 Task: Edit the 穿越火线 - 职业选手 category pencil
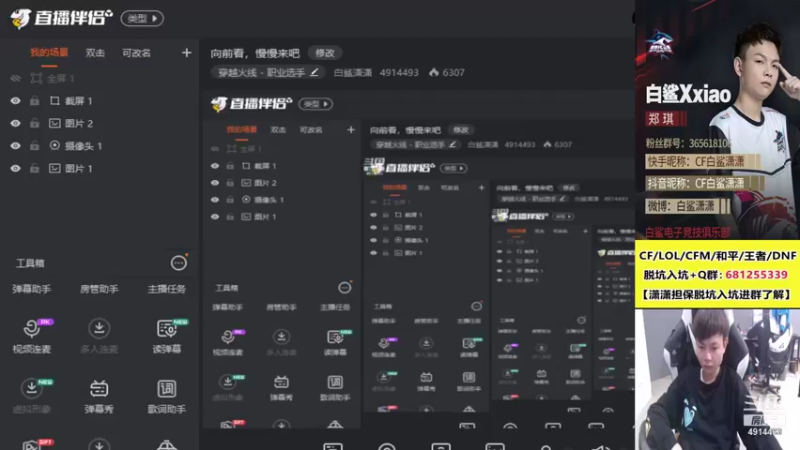314,72
